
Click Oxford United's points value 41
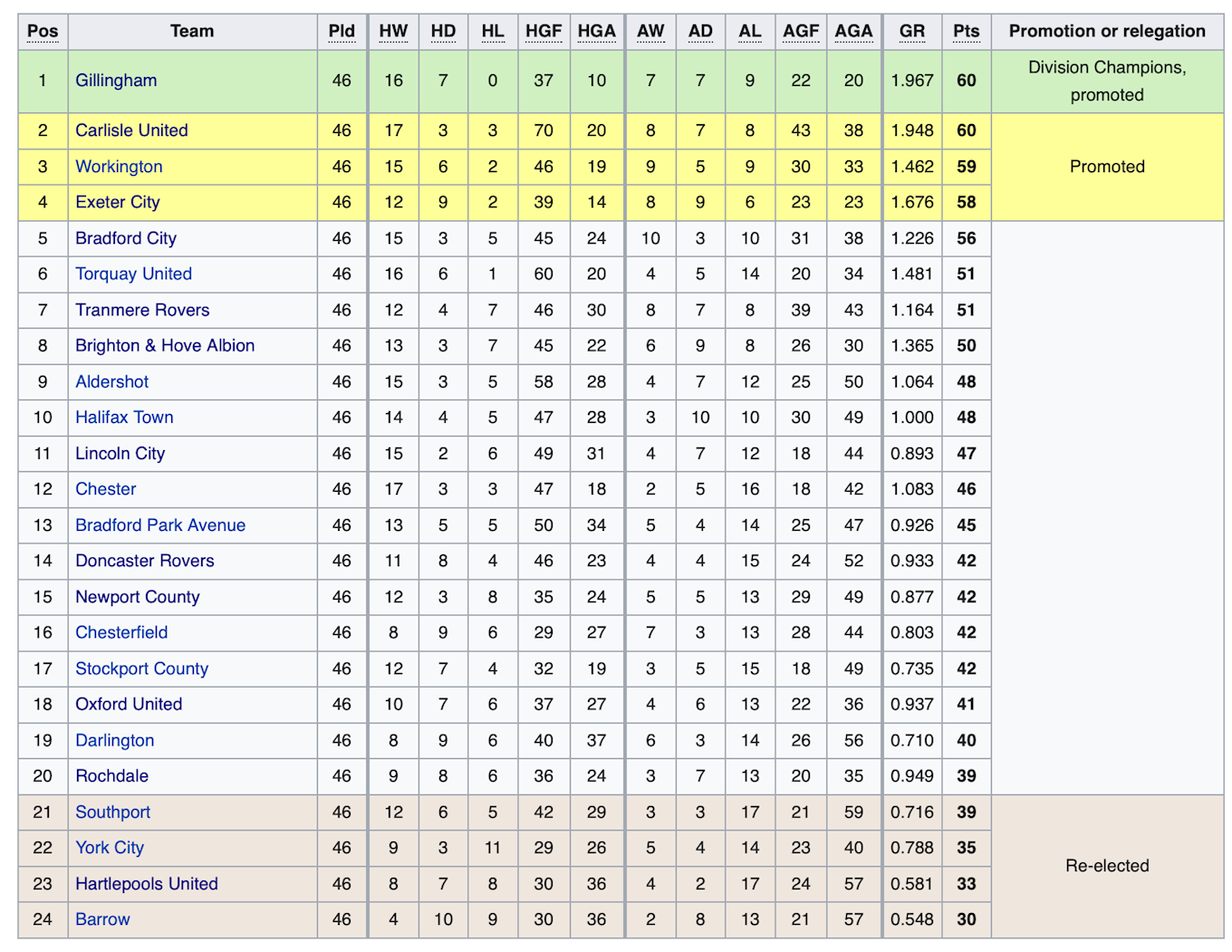click(967, 704)
